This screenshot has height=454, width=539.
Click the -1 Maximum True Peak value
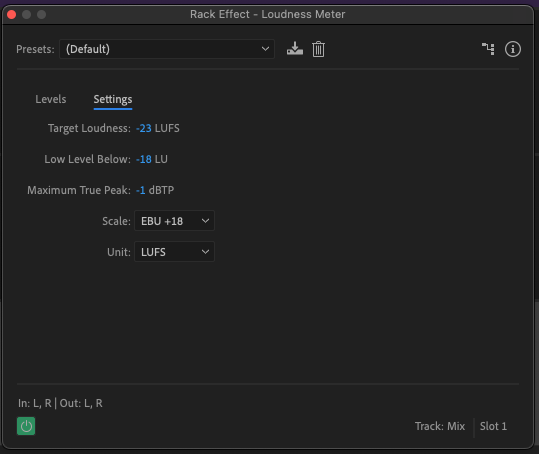141,190
